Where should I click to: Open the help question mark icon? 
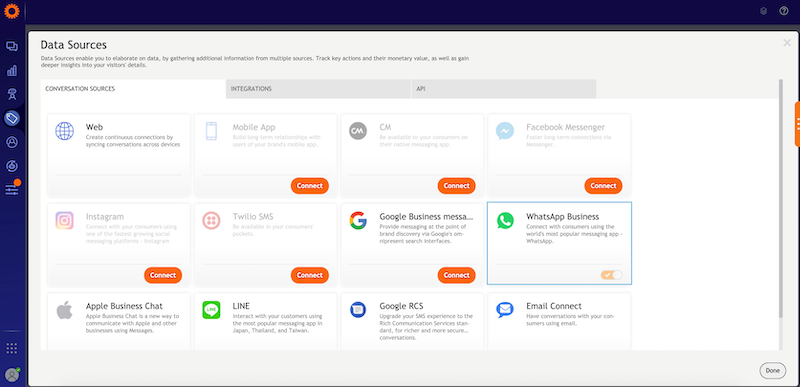(784, 11)
